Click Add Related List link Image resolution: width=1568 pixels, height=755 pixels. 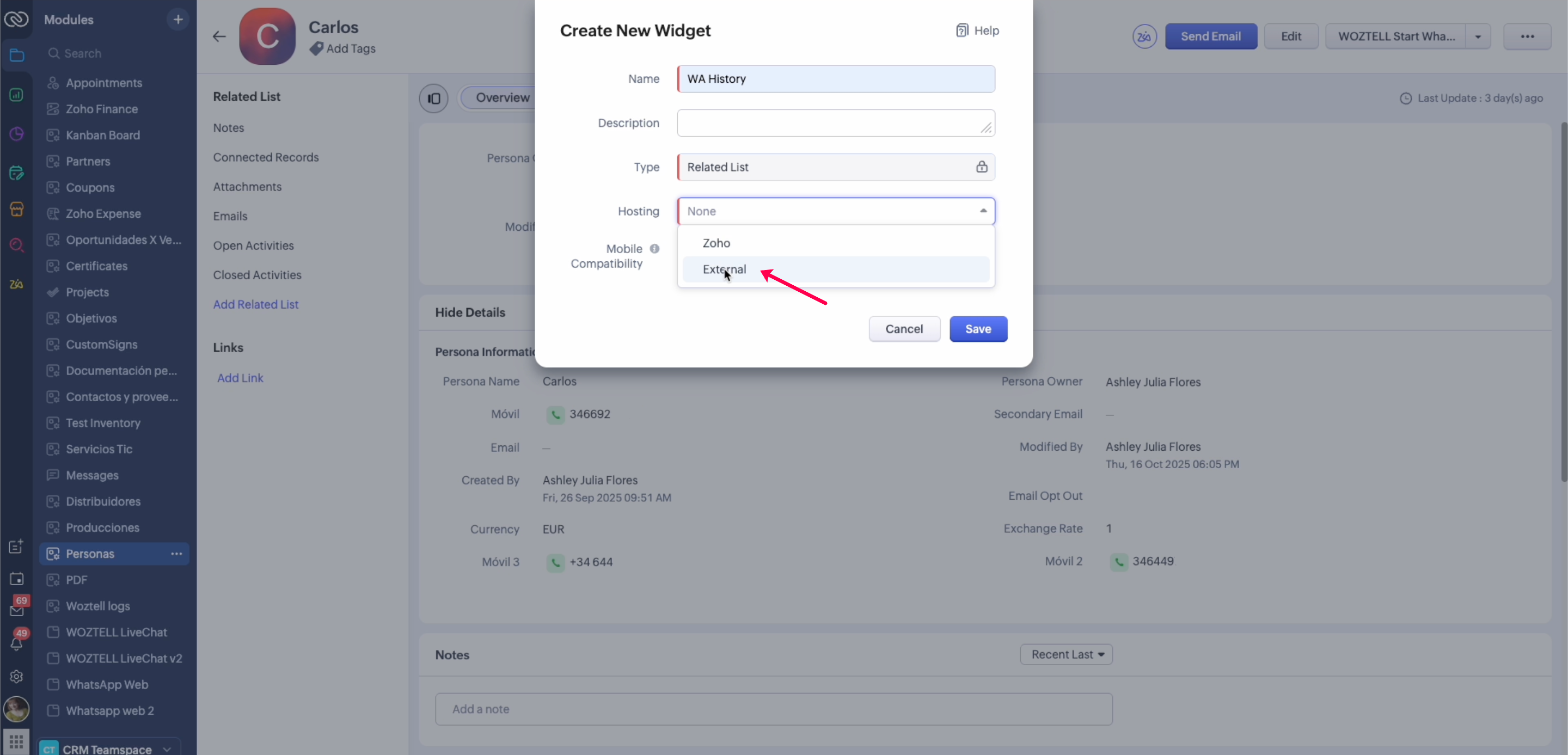(256, 304)
